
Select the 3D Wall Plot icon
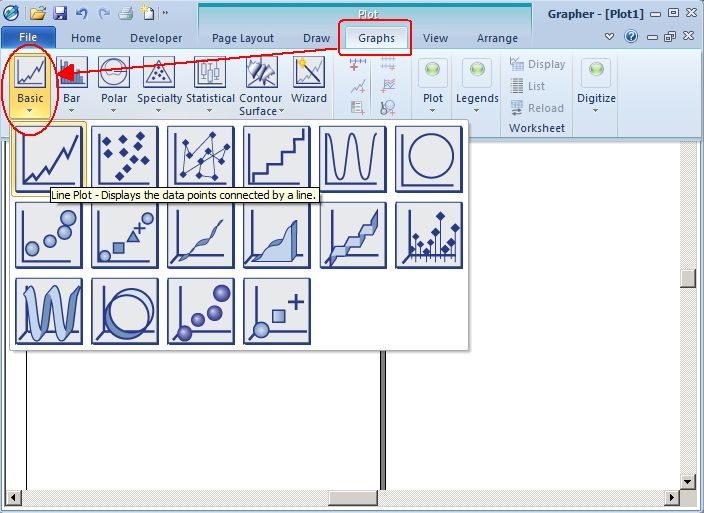click(277, 235)
